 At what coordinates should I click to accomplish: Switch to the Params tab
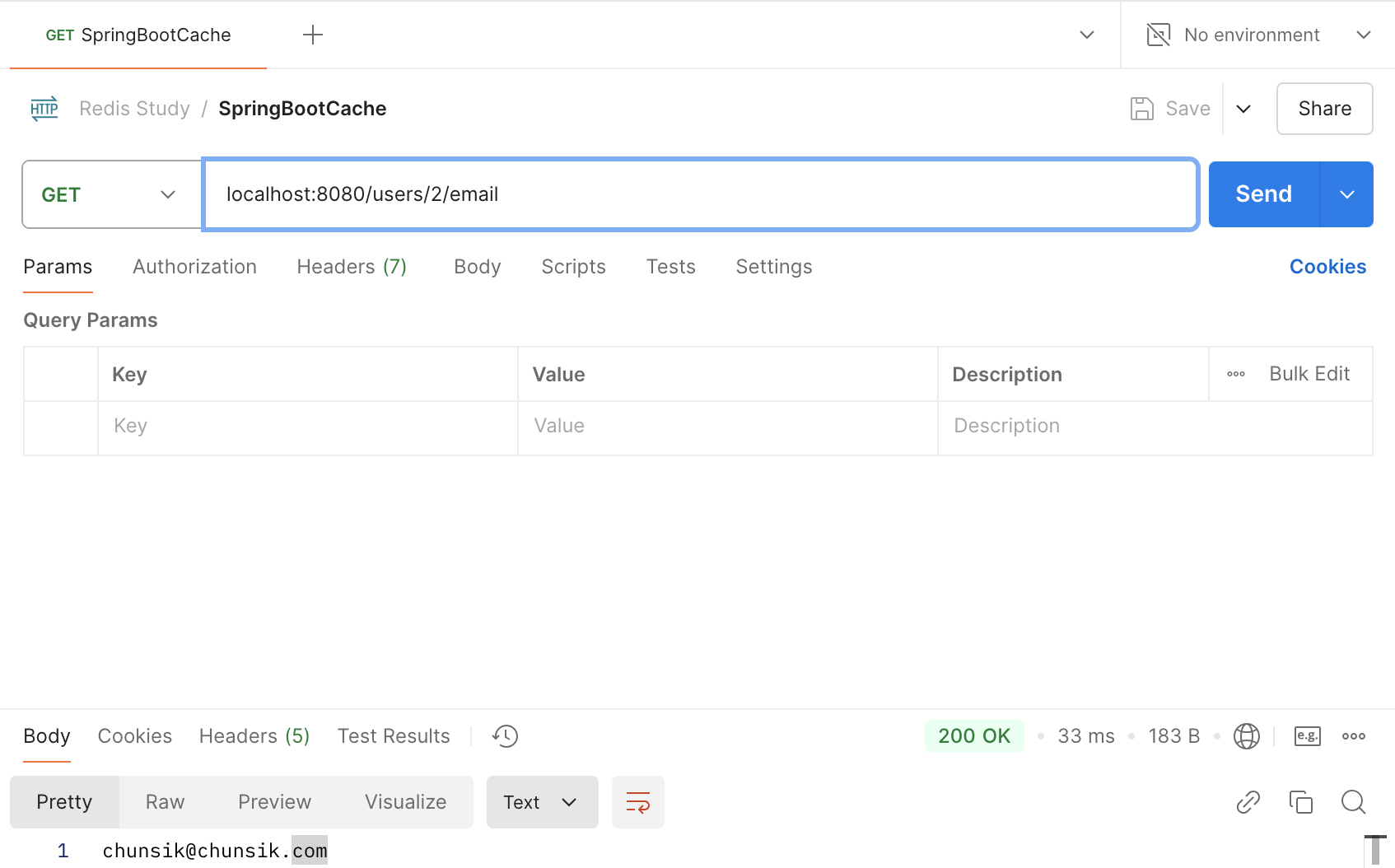58,267
